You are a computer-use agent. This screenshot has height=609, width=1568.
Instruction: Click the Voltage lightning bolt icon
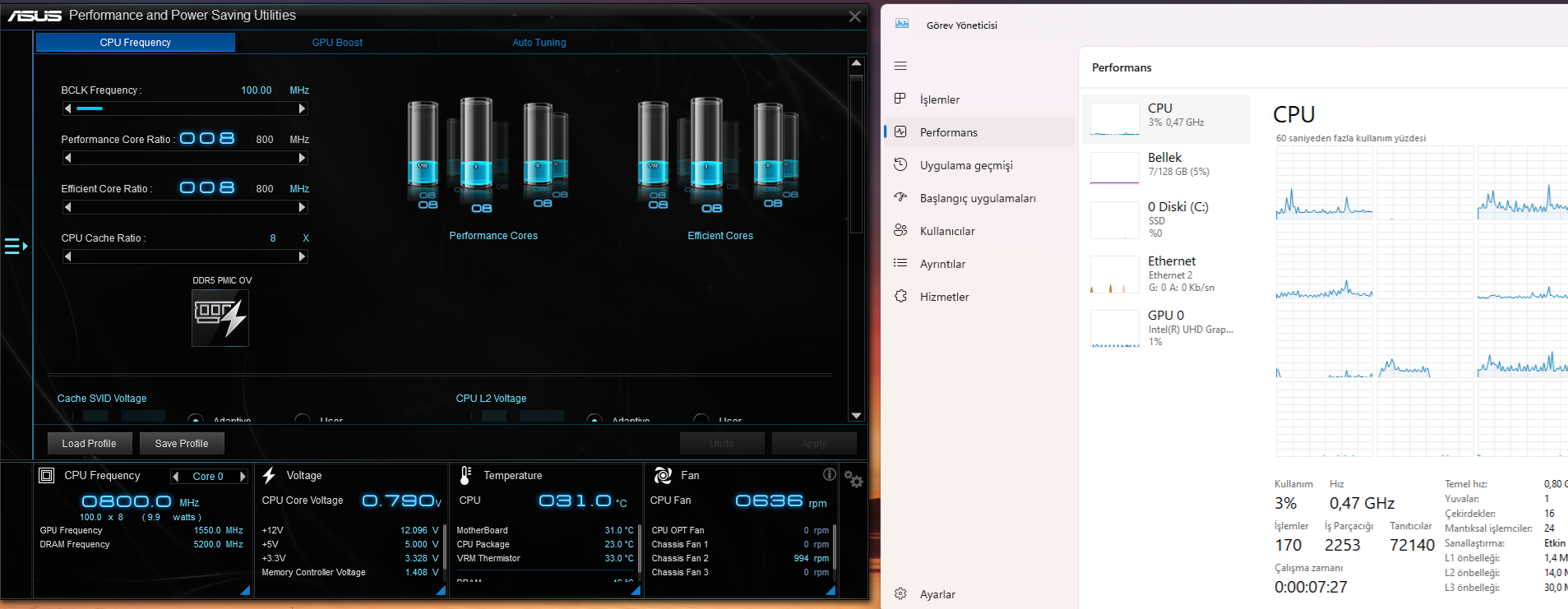(x=269, y=475)
